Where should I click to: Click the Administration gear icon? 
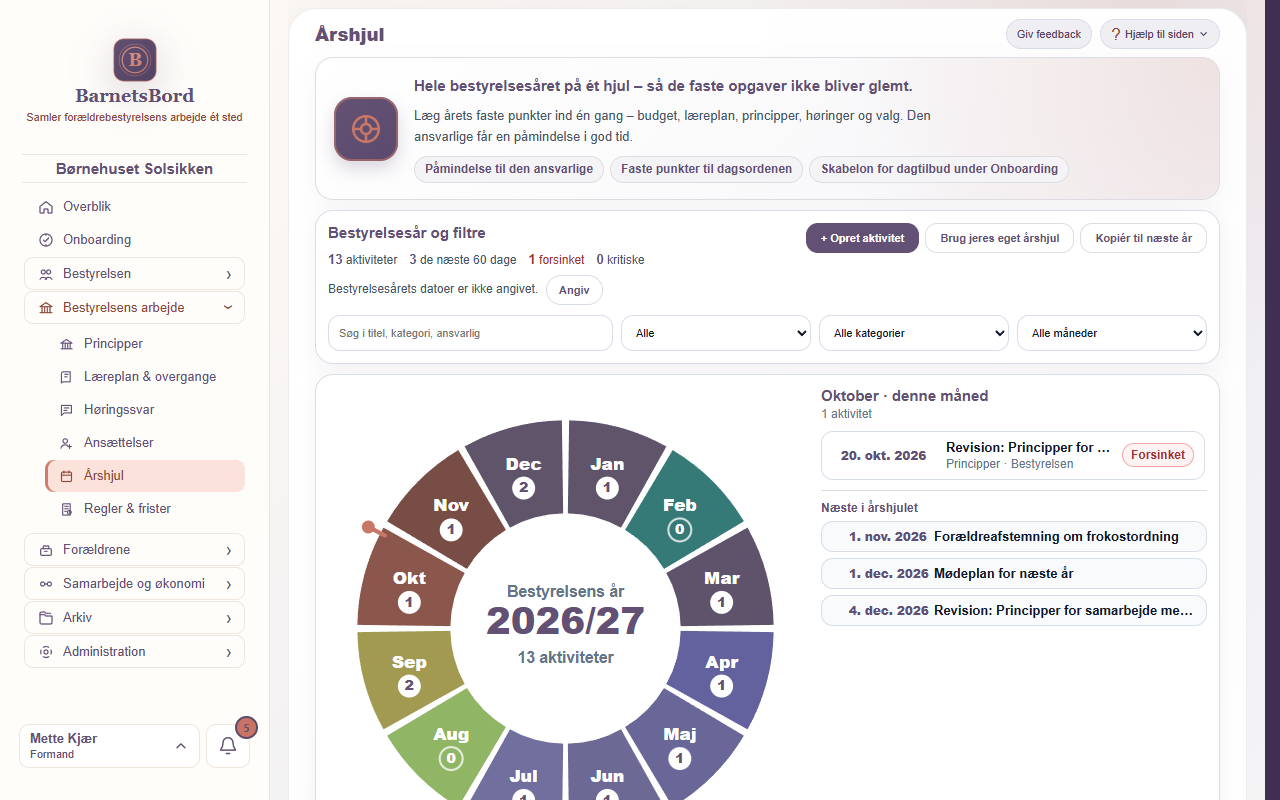coord(45,652)
